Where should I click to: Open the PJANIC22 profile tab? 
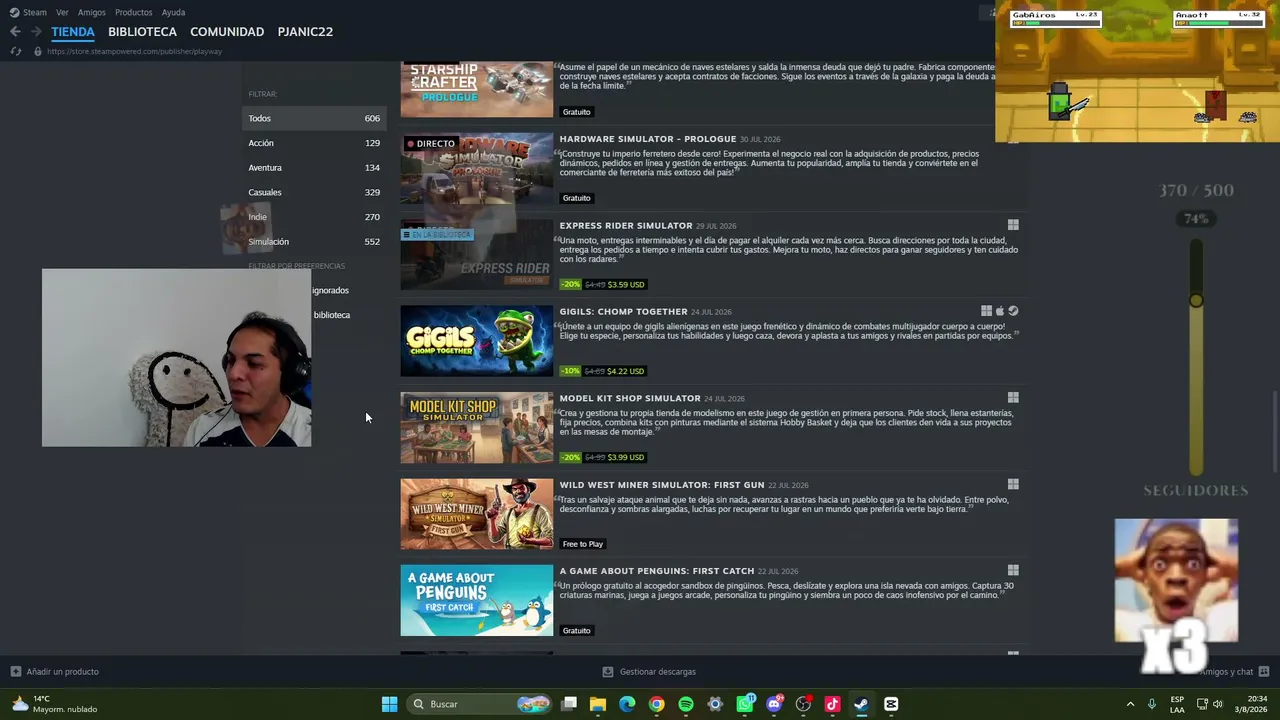click(x=305, y=32)
